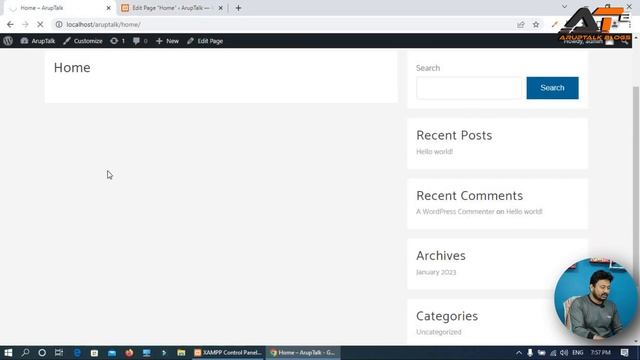
Task: Open Windows taskbar search icon
Action: coord(25,353)
